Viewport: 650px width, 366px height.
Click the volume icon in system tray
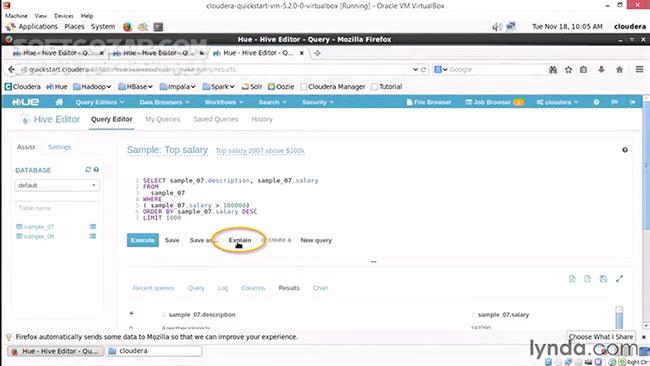point(497,27)
